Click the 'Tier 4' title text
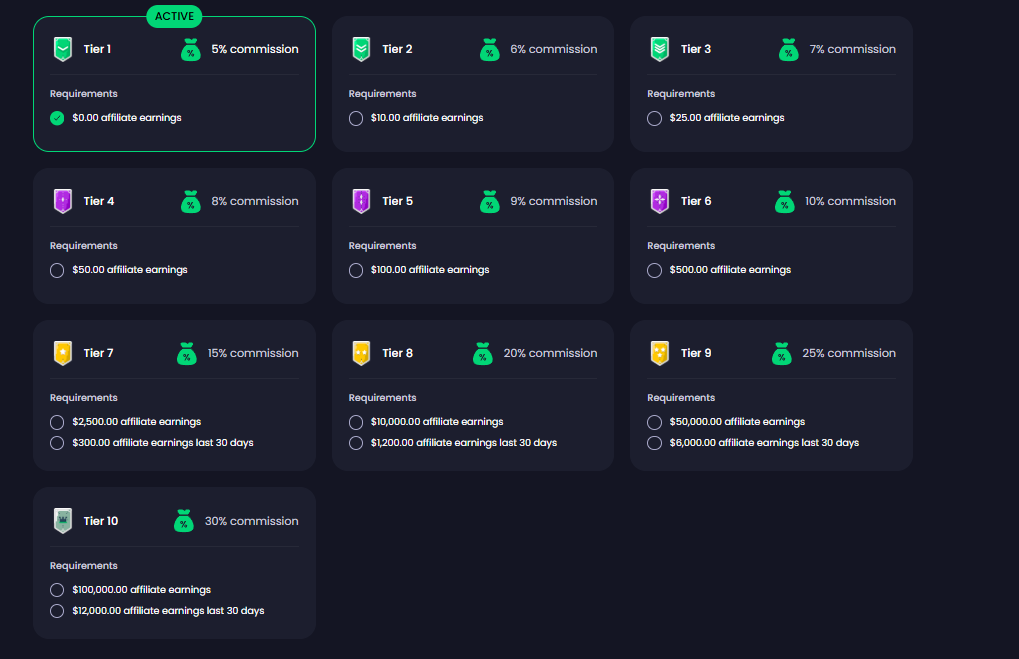The width and height of the screenshot is (1019, 659). coord(99,201)
